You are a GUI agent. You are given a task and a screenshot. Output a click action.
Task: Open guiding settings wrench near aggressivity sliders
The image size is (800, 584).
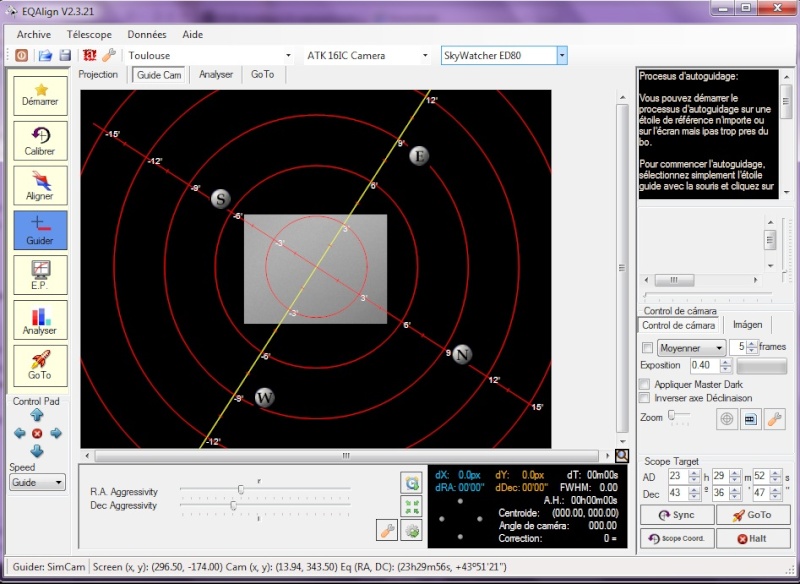point(387,530)
